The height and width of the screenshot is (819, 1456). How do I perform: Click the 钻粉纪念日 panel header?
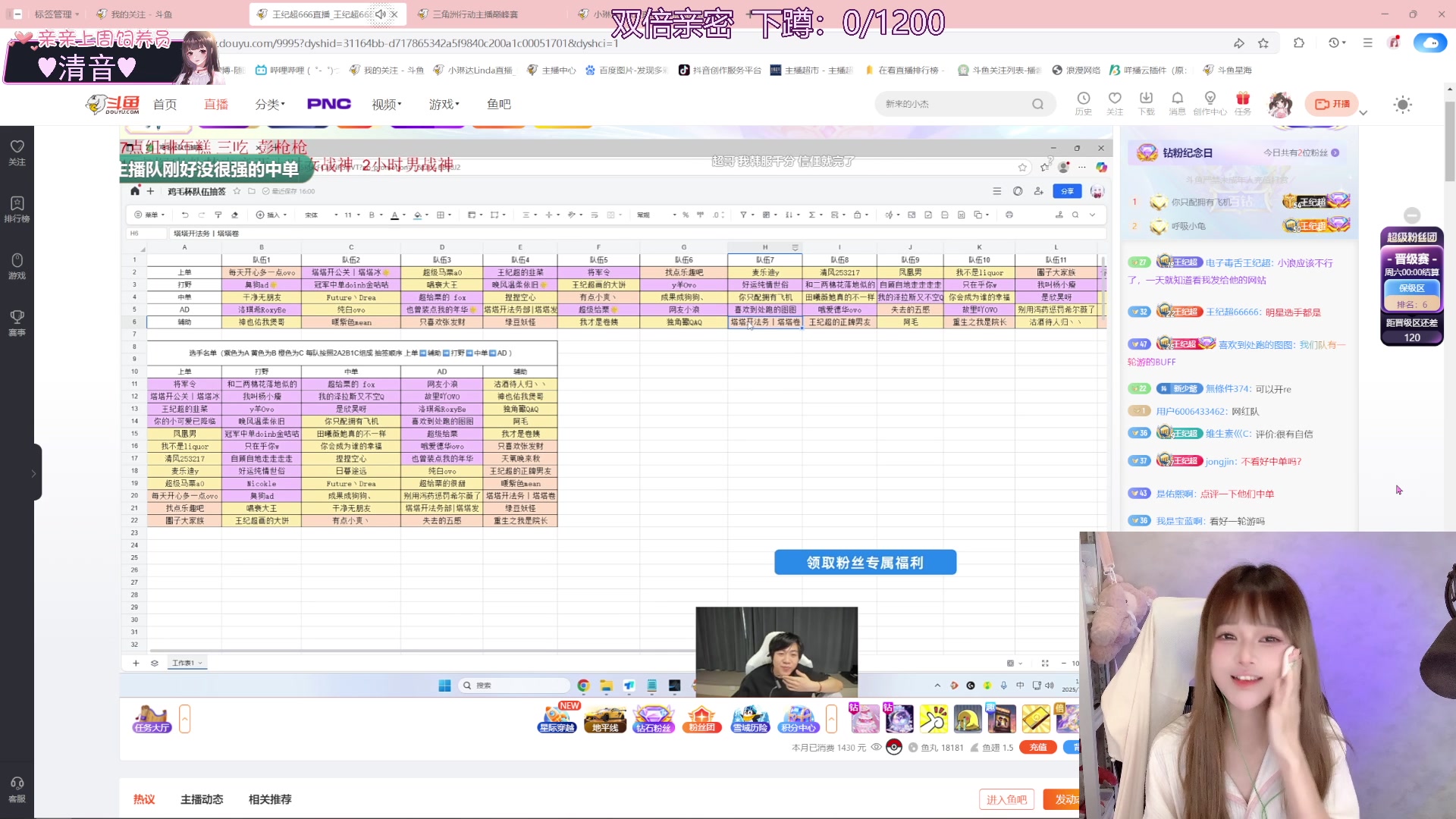[1238, 152]
